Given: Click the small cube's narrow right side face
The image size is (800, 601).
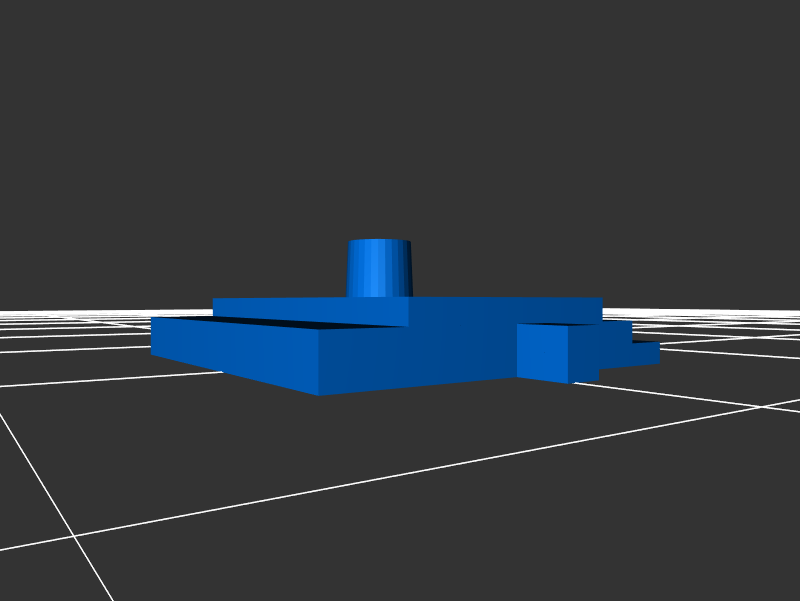Looking at the screenshot, I should coord(583,353).
